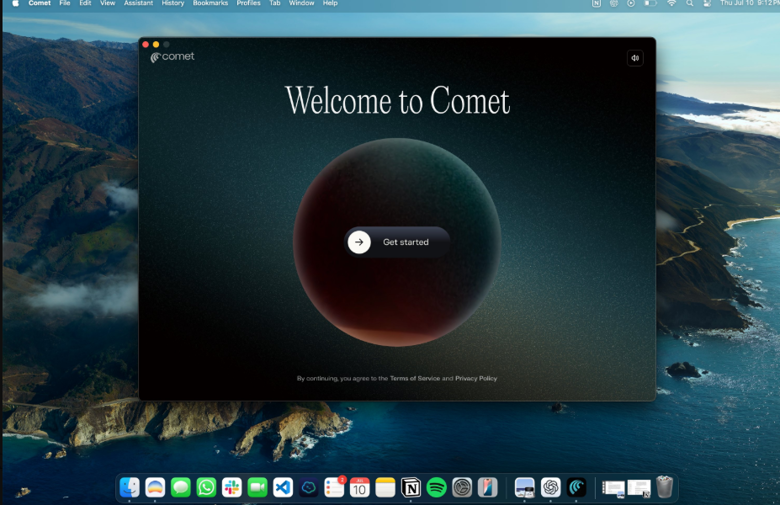The image size is (780, 505).
Task: Launch Spotify from the dock
Action: pyautogui.click(x=436, y=488)
